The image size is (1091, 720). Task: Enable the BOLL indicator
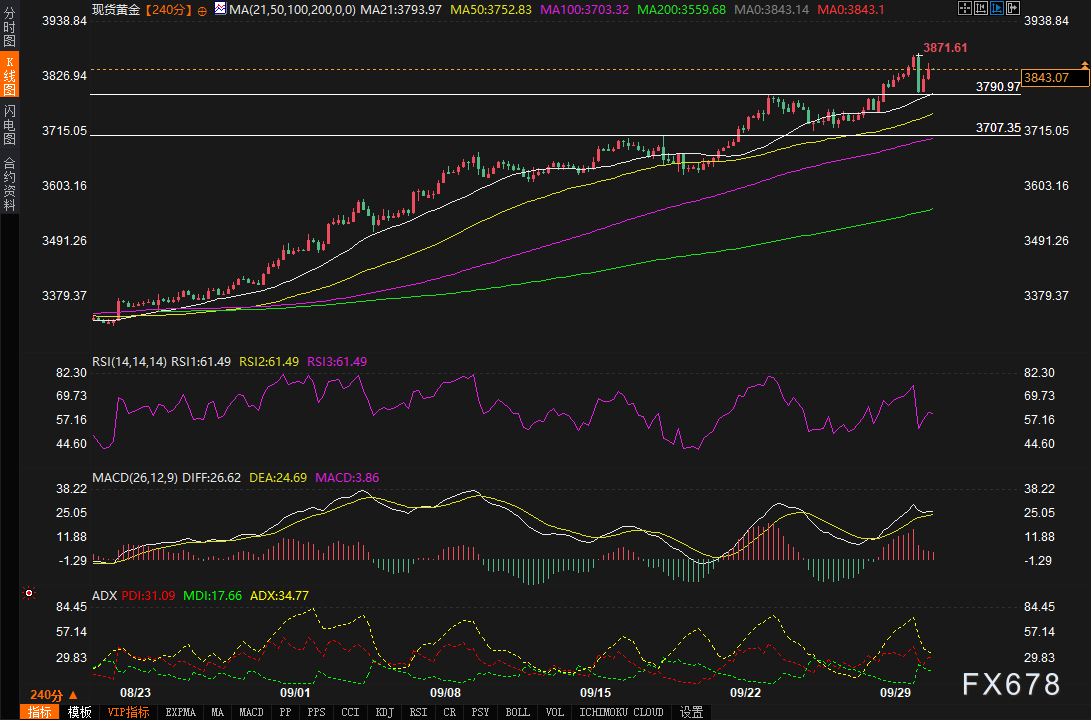point(517,712)
